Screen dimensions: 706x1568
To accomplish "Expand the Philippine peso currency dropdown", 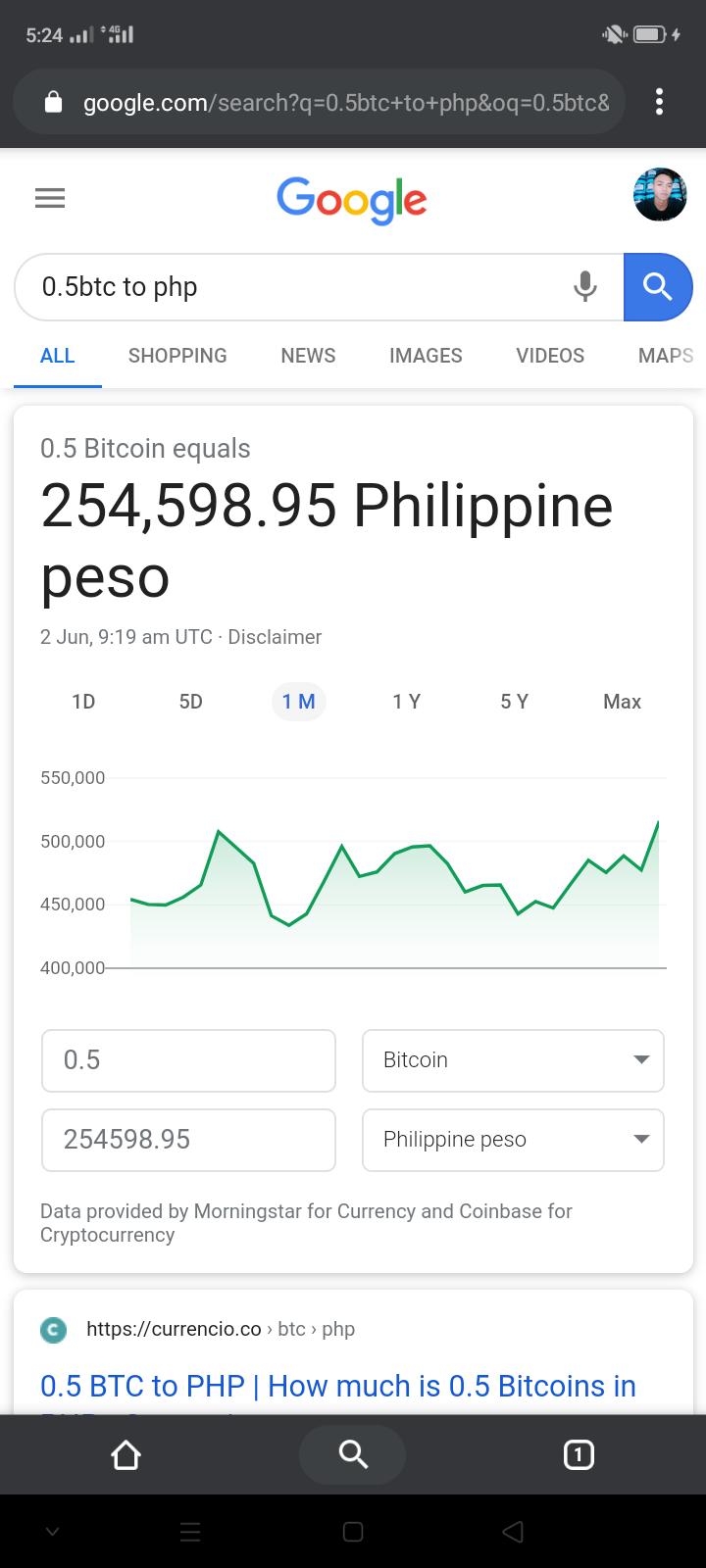I will click(513, 1140).
